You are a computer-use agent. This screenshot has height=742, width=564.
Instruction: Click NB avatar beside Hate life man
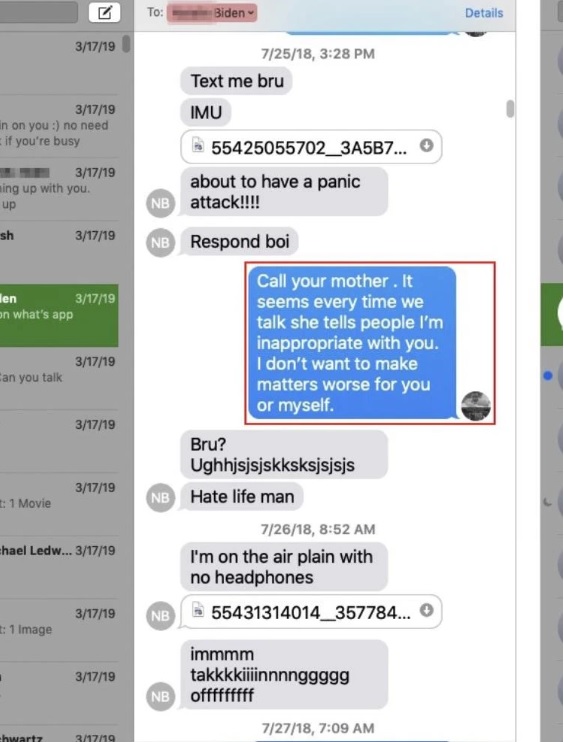pyautogui.click(x=160, y=497)
